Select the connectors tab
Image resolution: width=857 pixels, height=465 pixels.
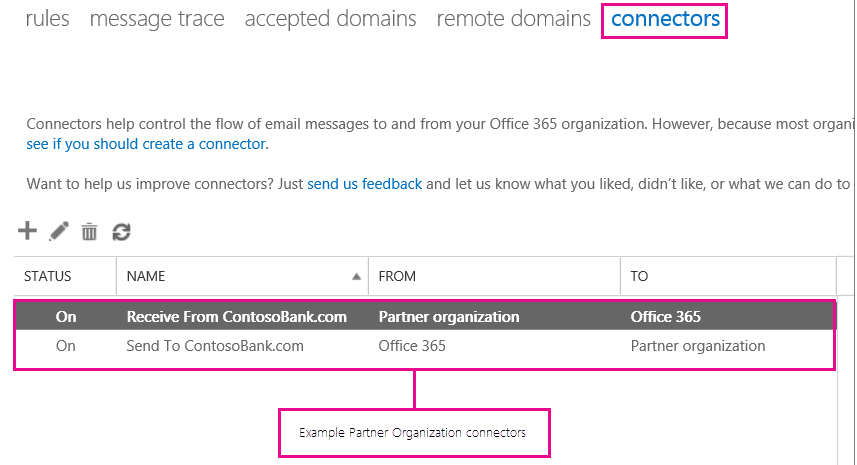click(x=665, y=18)
